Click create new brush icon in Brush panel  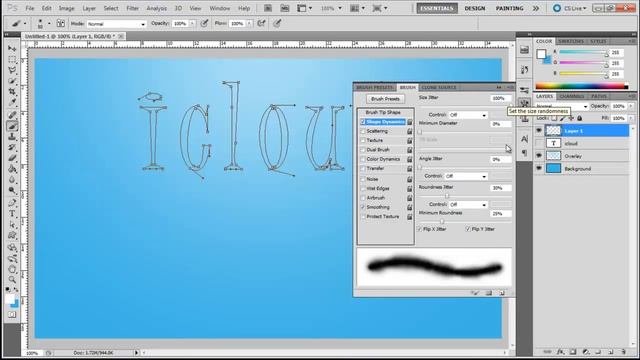click(x=502, y=293)
